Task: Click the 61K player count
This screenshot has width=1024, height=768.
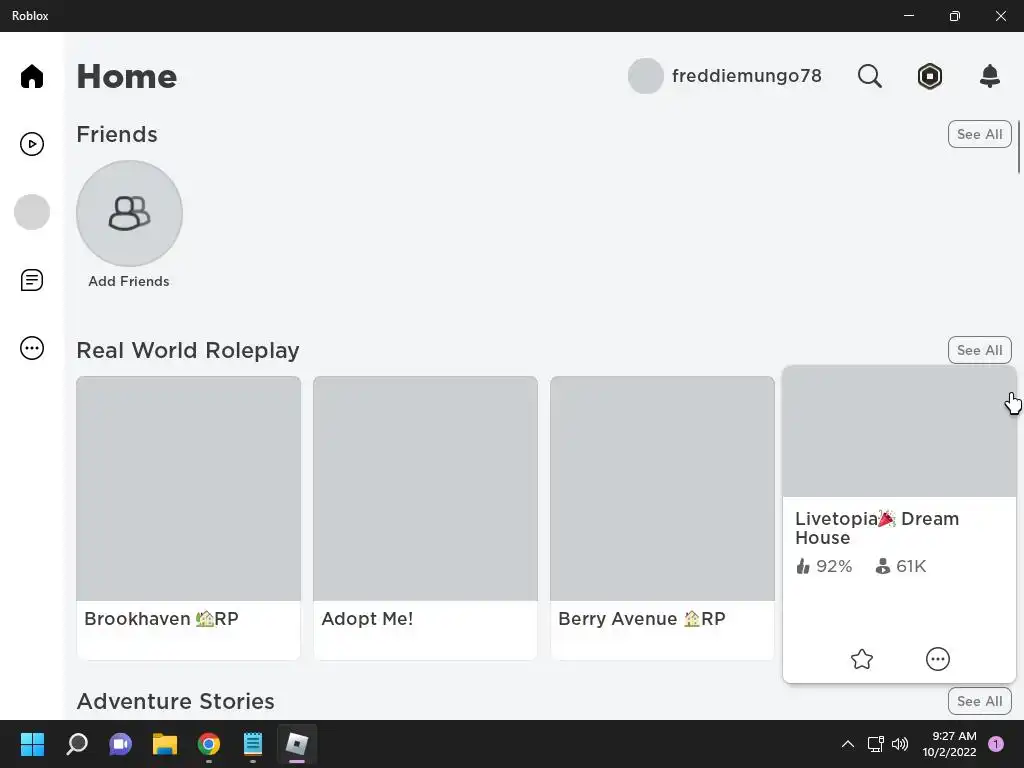Action: pyautogui.click(x=901, y=566)
